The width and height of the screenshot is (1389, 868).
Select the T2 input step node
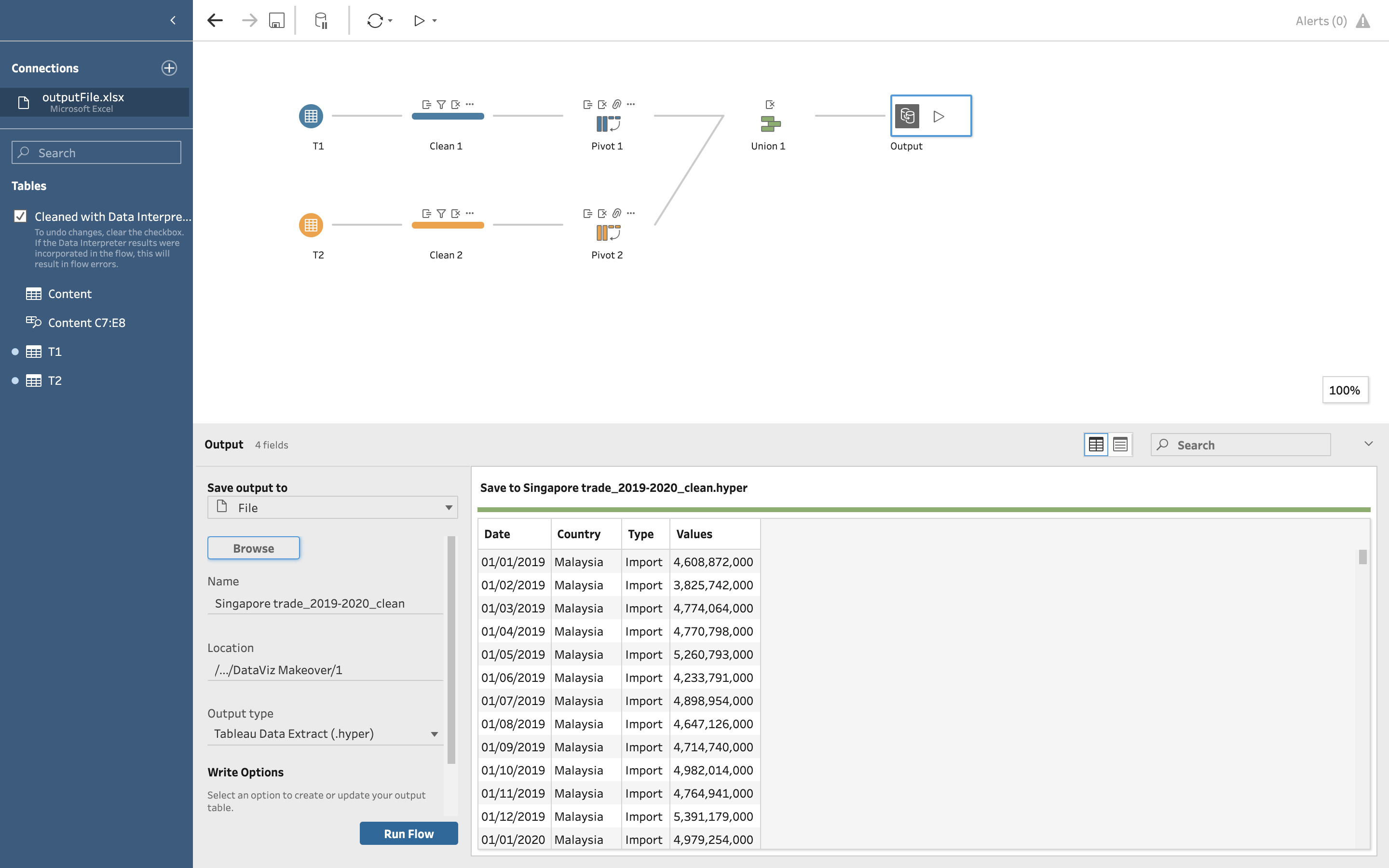click(x=311, y=225)
